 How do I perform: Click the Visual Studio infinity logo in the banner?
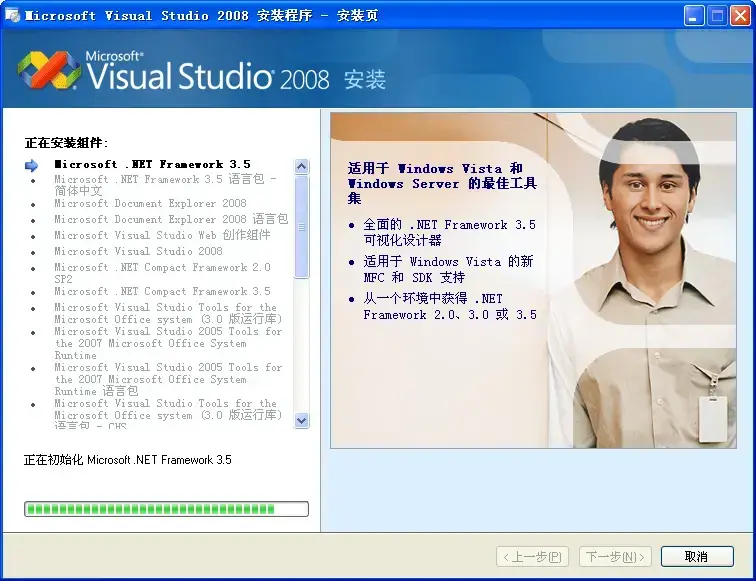coord(49,70)
